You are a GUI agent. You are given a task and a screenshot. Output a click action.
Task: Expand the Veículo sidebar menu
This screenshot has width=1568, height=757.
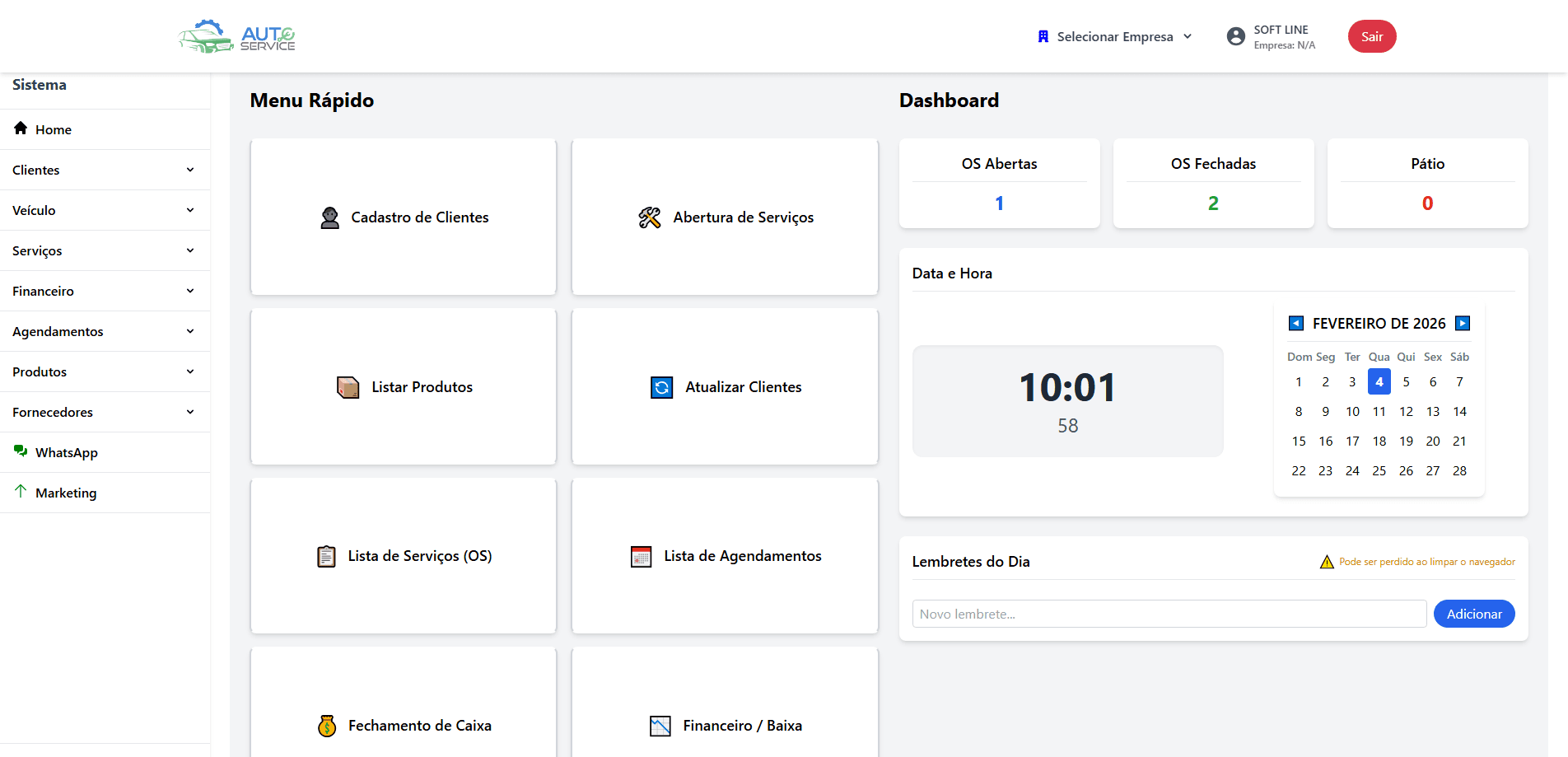pyautogui.click(x=105, y=210)
